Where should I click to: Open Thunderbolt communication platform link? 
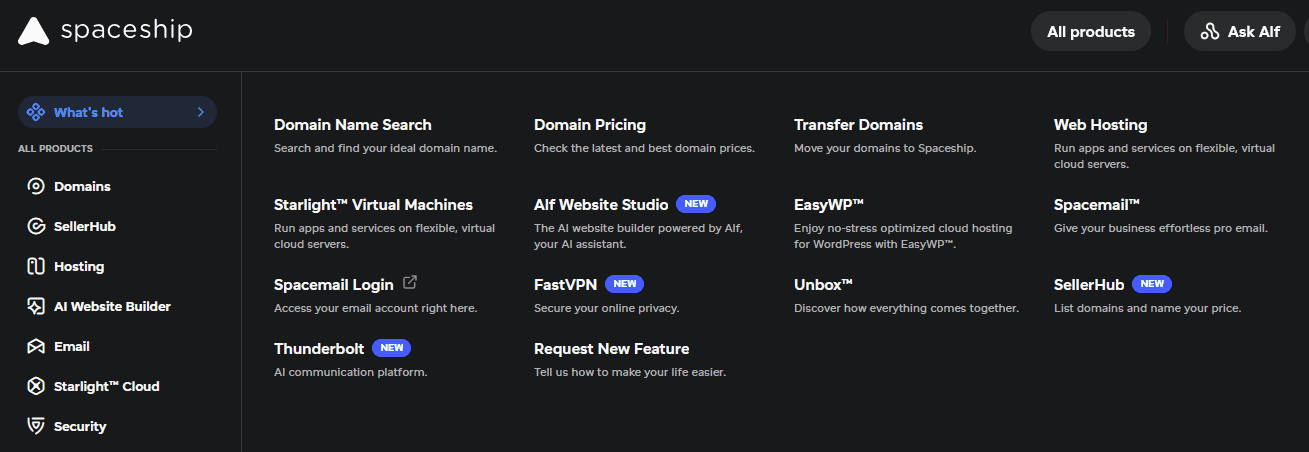(x=318, y=349)
